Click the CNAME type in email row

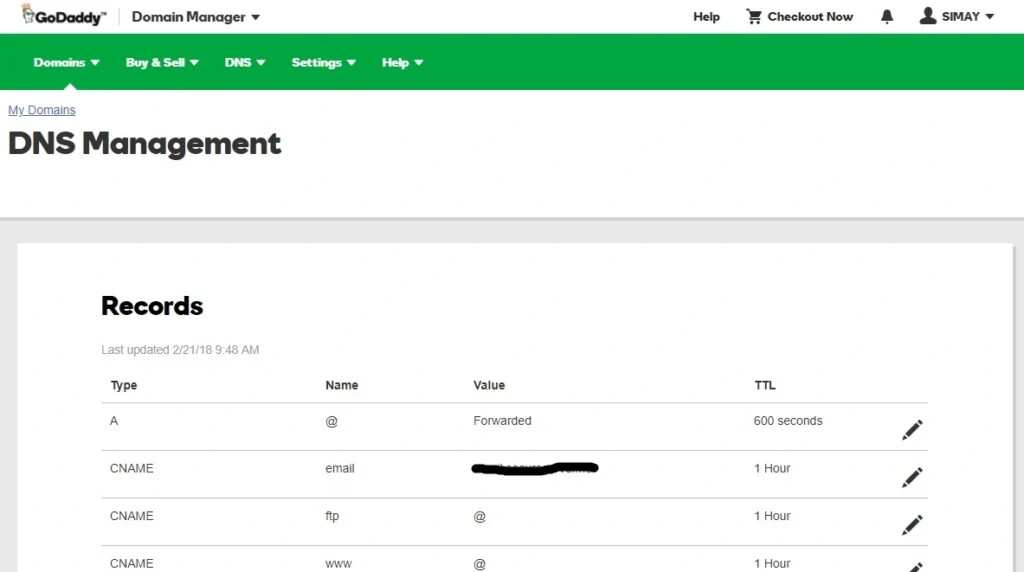coord(131,468)
